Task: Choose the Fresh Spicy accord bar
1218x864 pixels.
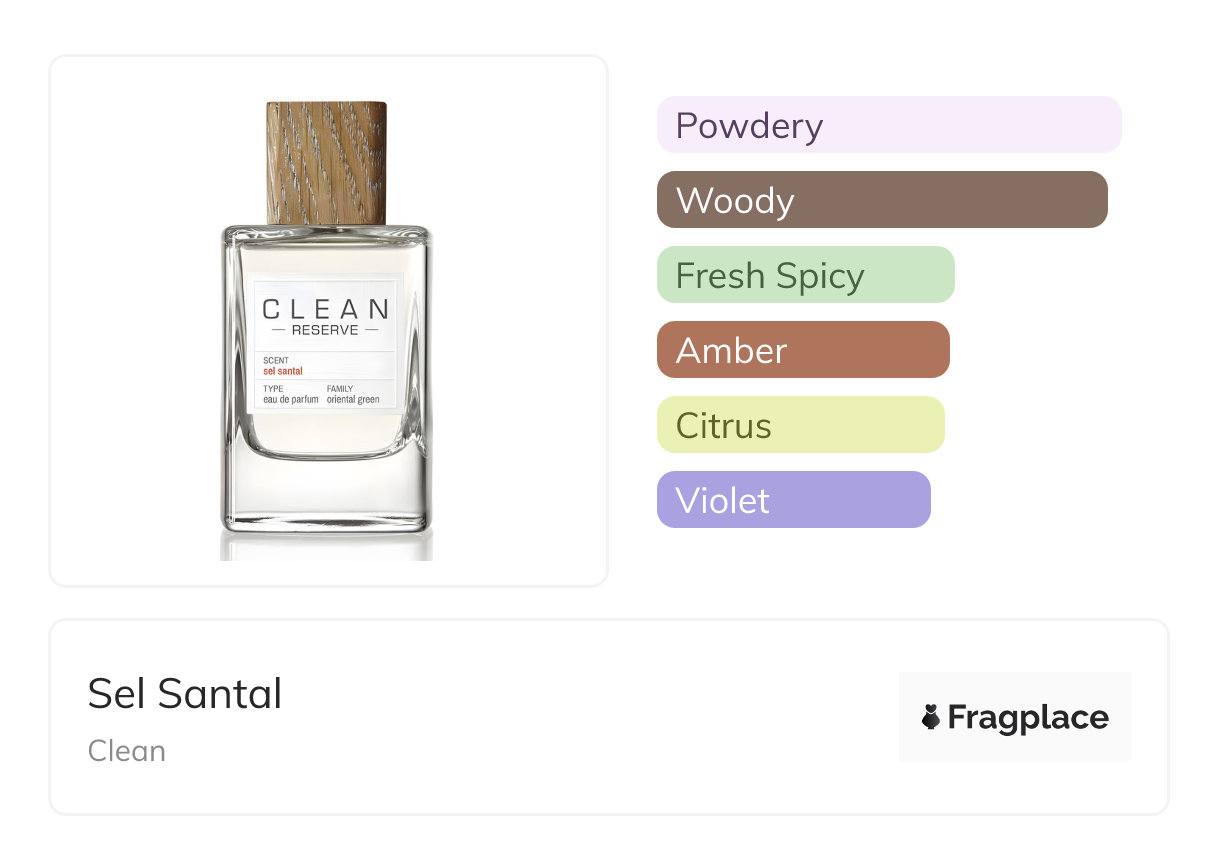Action: coord(805,275)
